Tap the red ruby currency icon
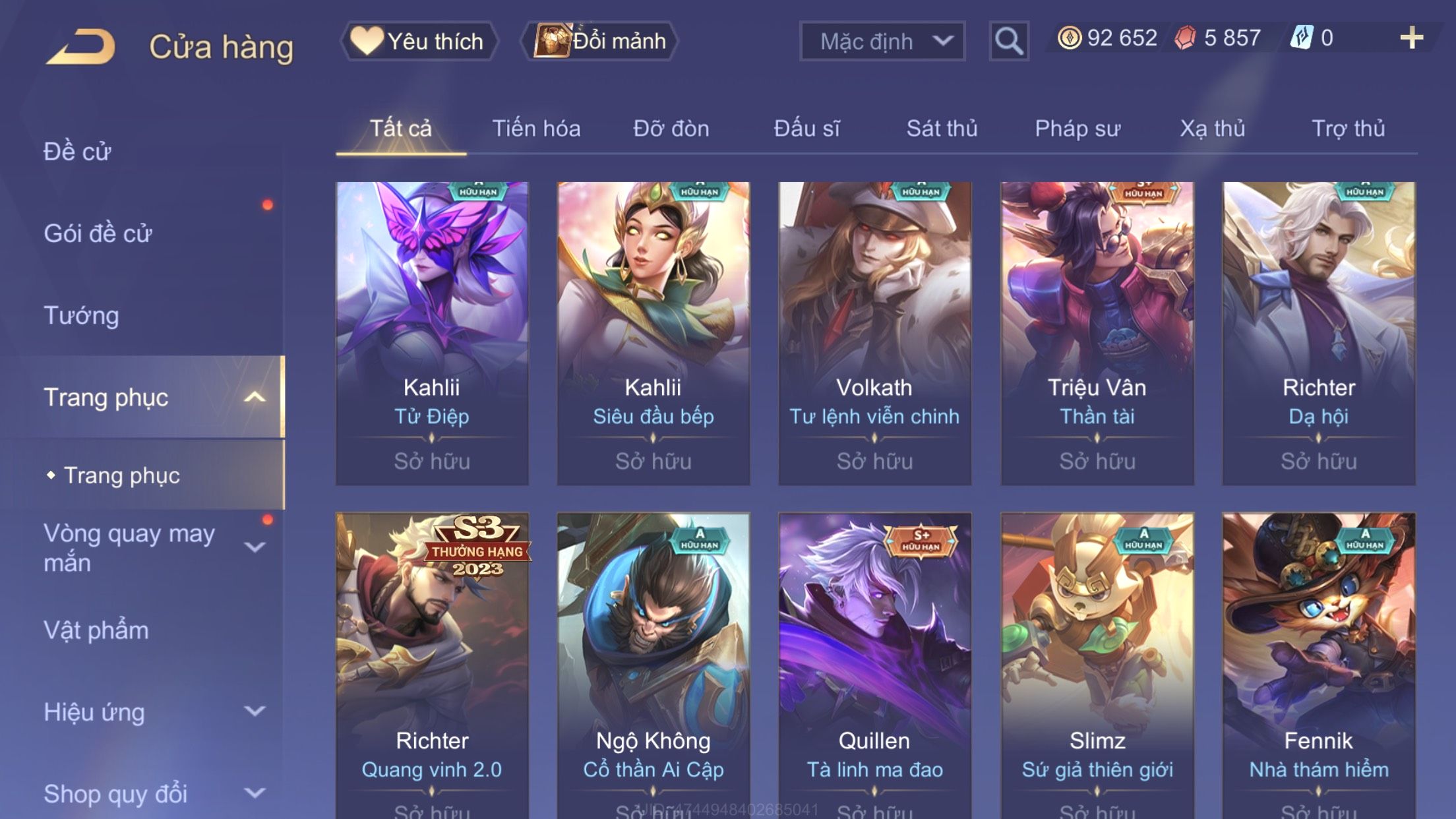The width and height of the screenshot is (1456, 819). tap(1185, 38)
